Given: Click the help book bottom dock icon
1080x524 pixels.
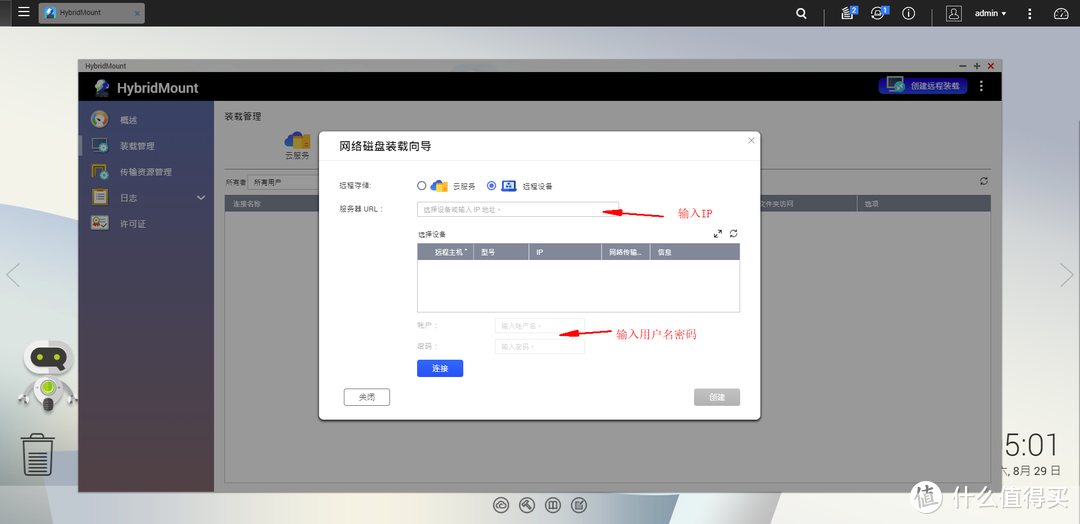Looking at the screenshot, I should pos(553,505).
